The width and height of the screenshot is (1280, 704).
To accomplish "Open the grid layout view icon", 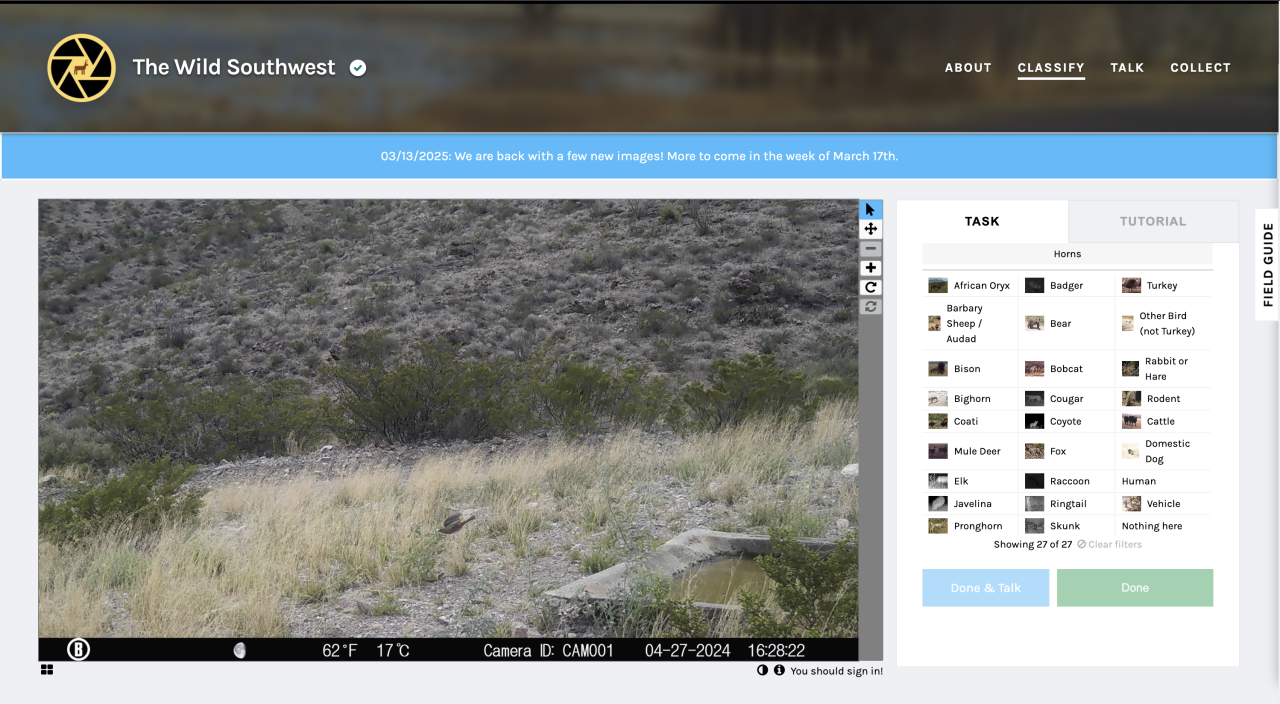I will (47, 670).
